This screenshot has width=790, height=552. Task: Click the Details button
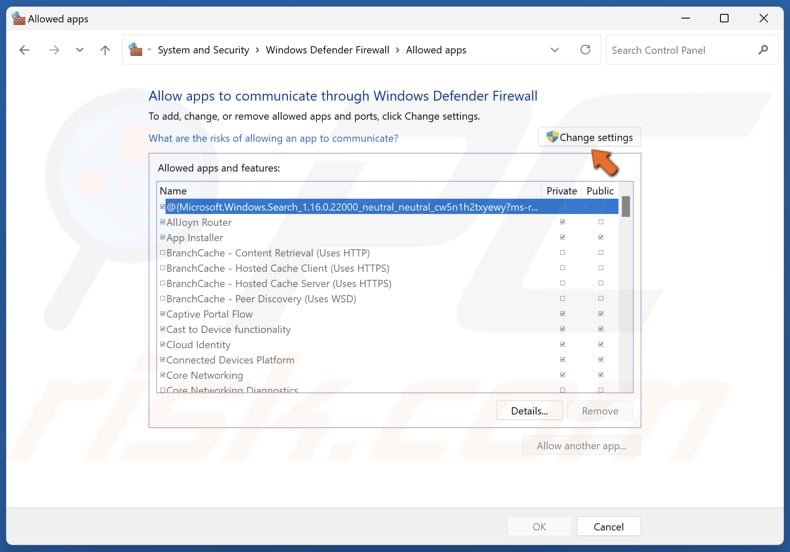[x=529, y=411]
